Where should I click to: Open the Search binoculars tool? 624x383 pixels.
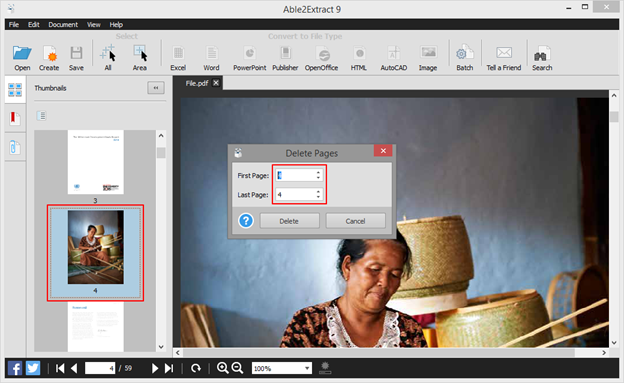542,53
